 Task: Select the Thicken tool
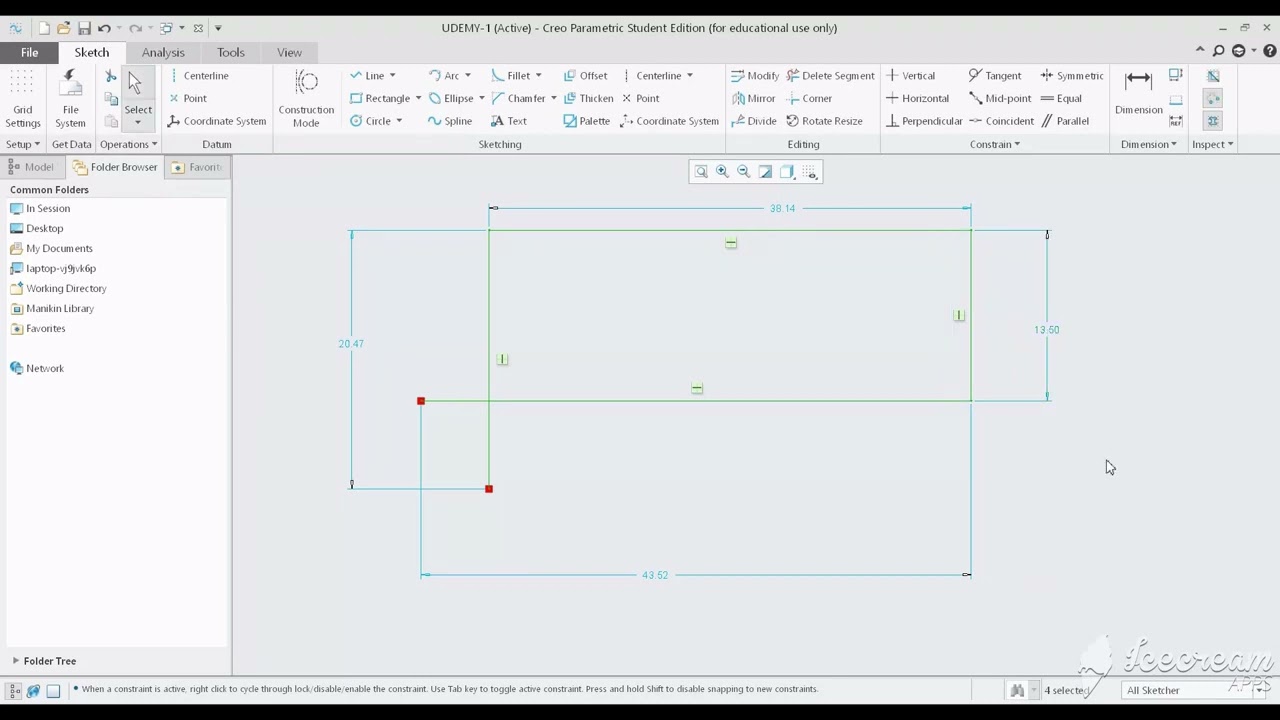click(588, 98)
